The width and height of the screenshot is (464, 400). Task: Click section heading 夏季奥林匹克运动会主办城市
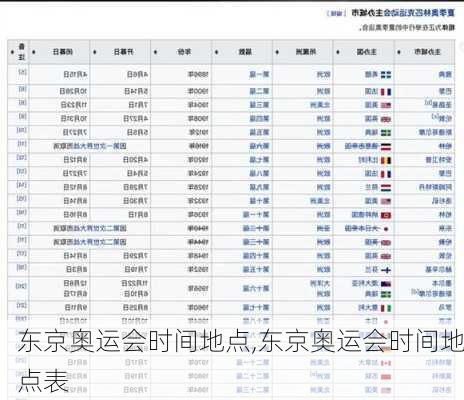[403, 13]
